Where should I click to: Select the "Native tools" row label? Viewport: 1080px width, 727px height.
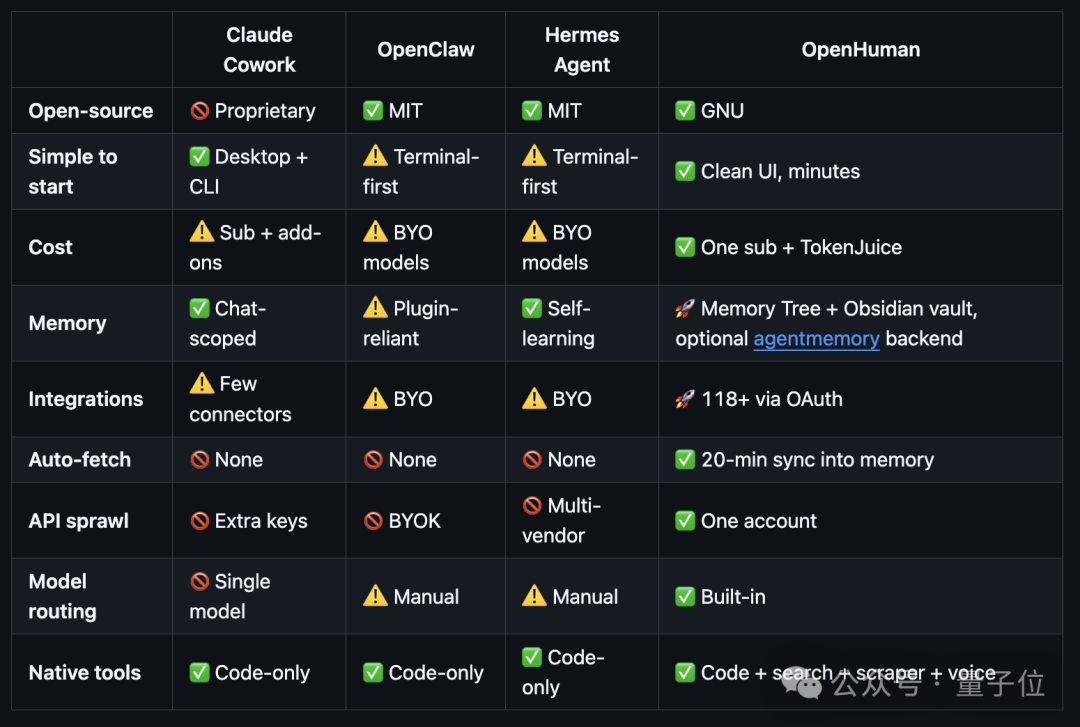pos(85,673)
